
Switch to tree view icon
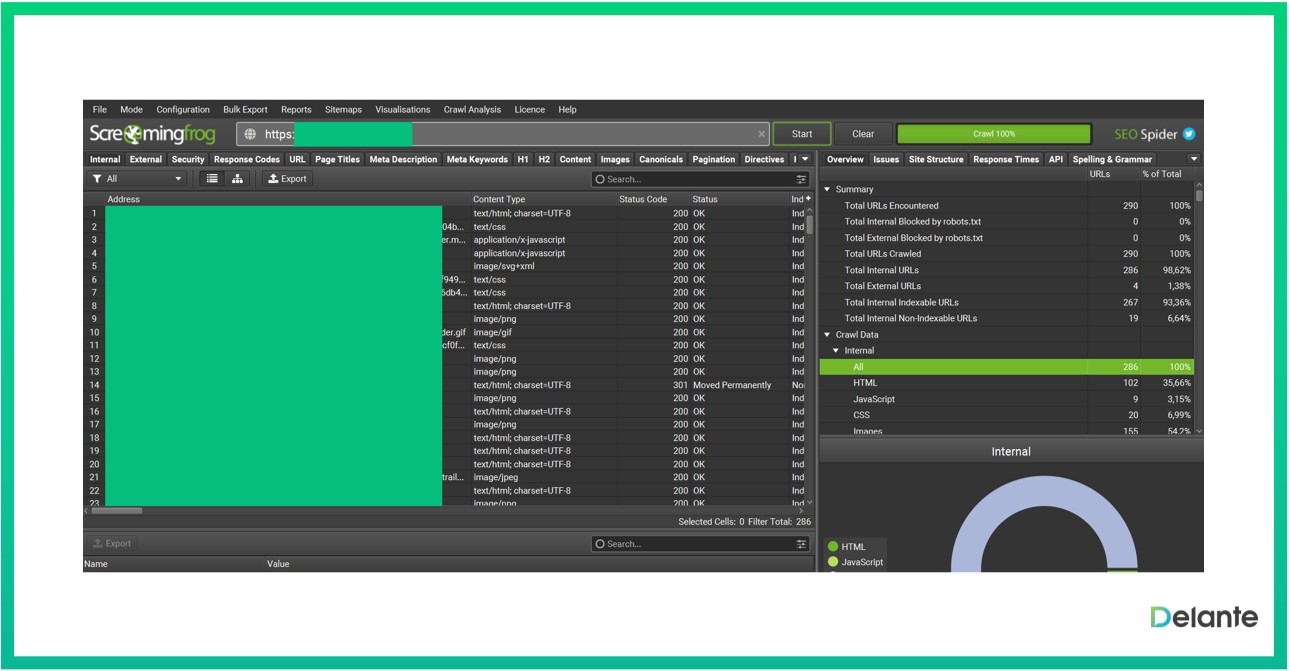click(x=237, y=179)
